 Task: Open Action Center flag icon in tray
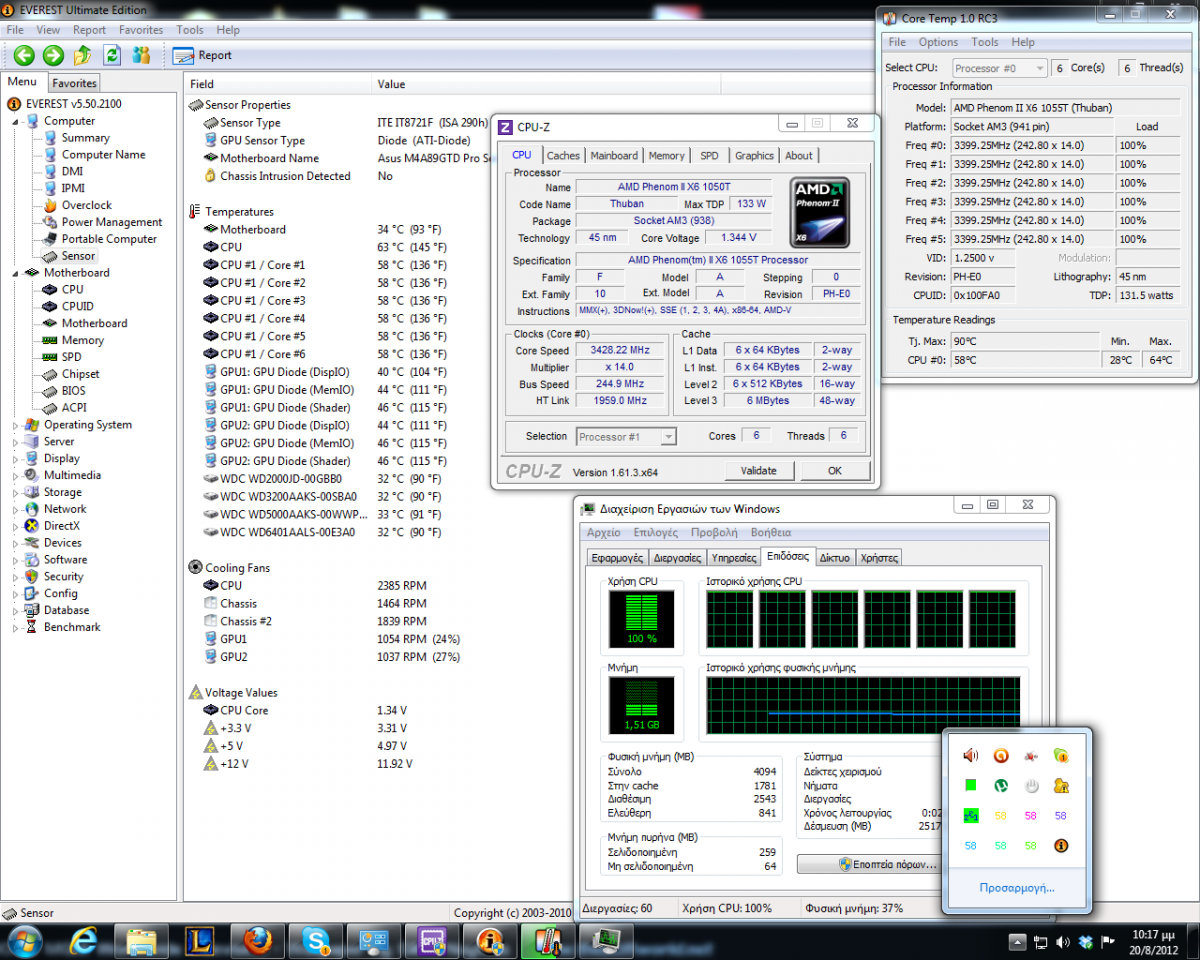[1107, 941]
